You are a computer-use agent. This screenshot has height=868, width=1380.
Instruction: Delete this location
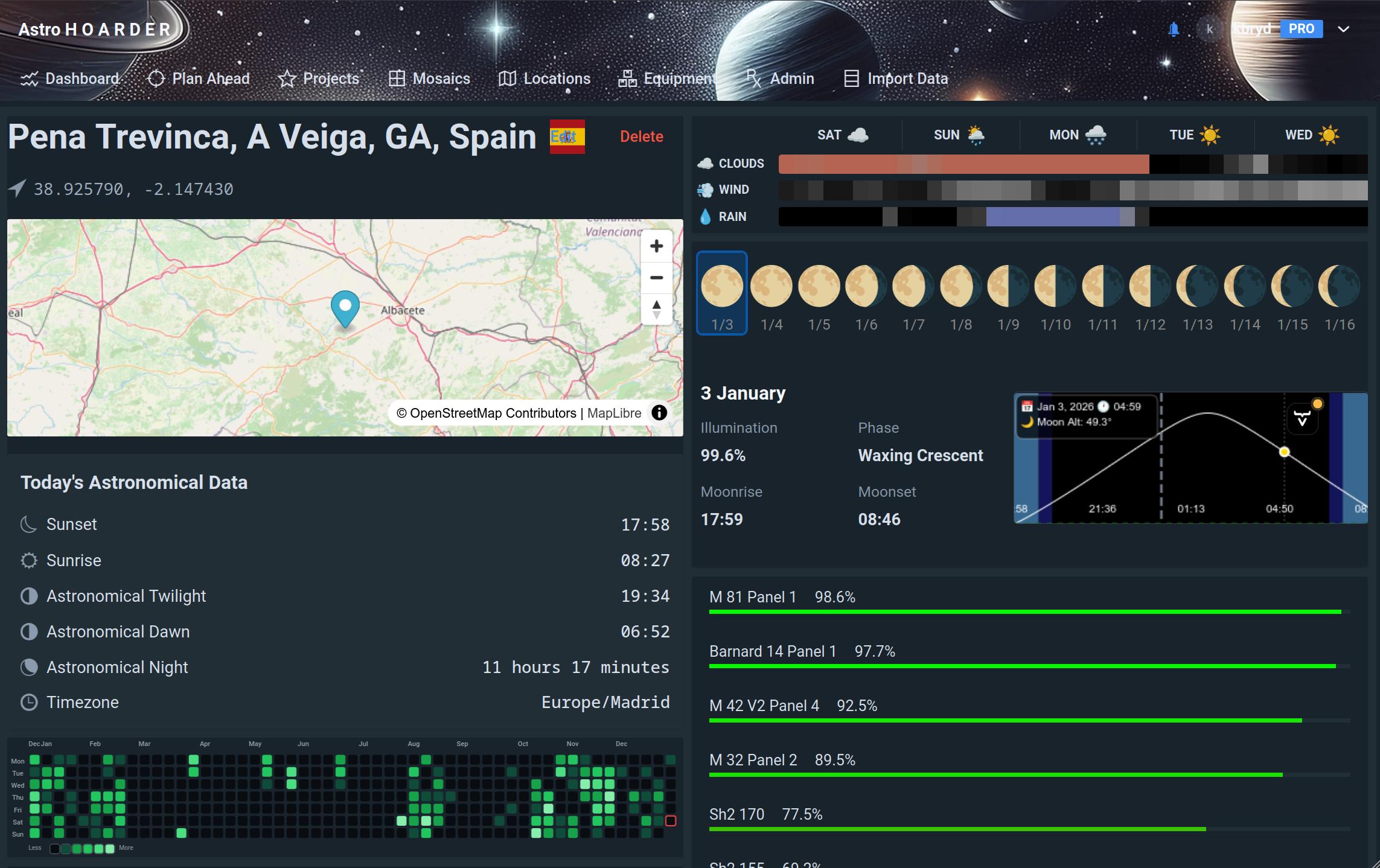(x=641, y=136)
